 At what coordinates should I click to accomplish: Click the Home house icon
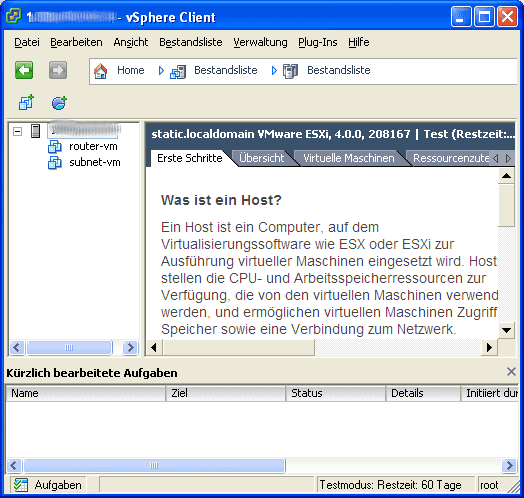point(100,71)
